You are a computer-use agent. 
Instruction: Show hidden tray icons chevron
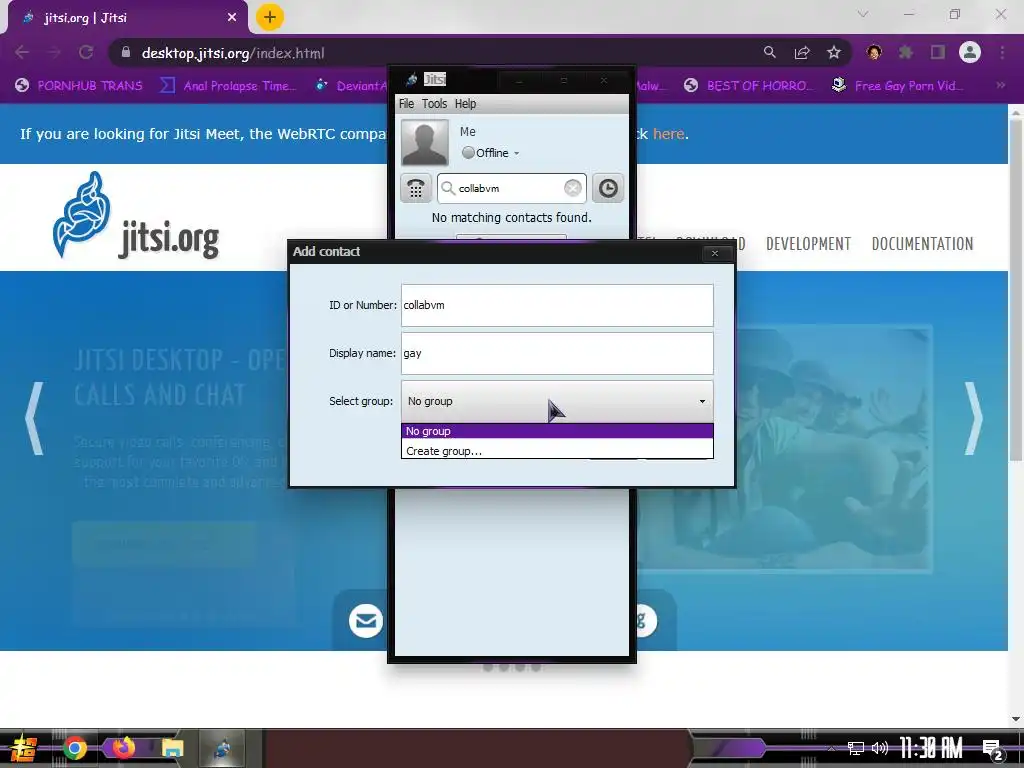coord(831,748)
